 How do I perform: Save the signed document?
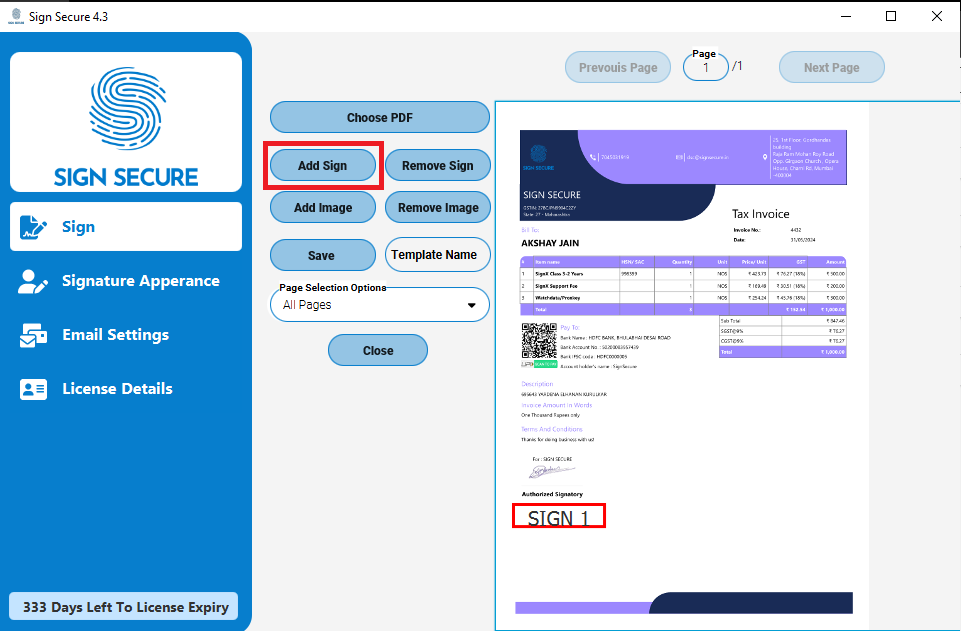coord(323,255)
